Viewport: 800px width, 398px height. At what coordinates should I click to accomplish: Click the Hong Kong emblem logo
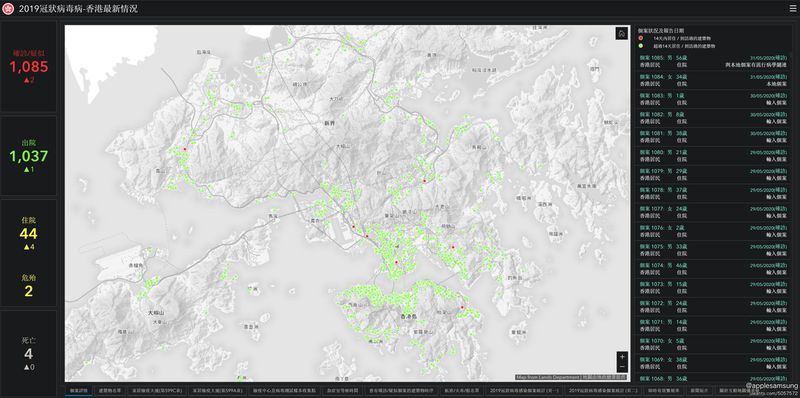(x=9, y=9)
